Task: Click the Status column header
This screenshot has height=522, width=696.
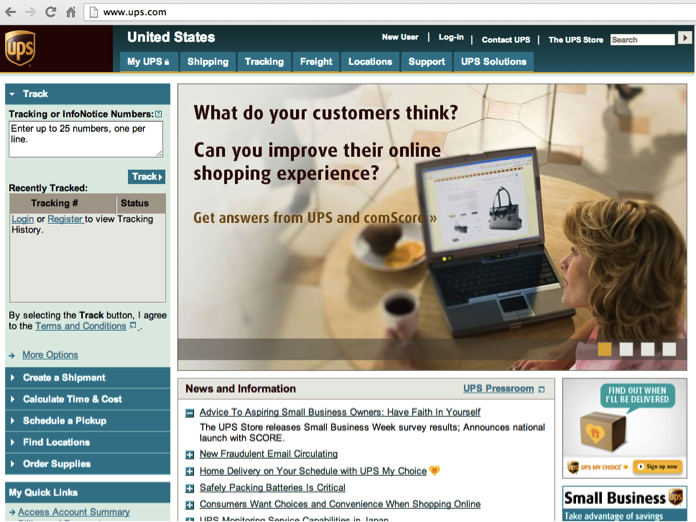Action: tap(141, 203)
